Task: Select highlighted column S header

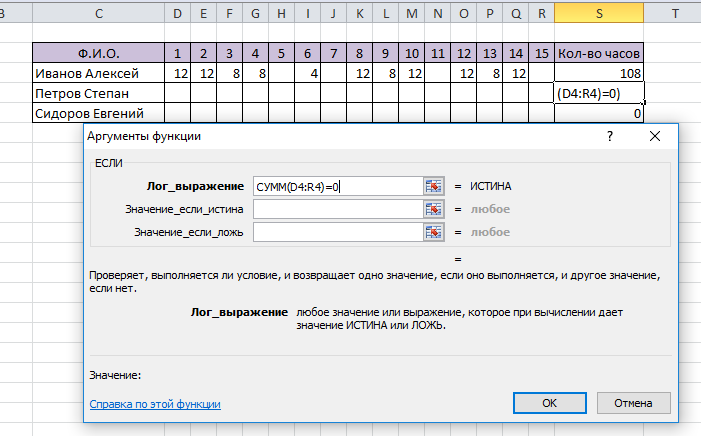Action: click(599, 13)
